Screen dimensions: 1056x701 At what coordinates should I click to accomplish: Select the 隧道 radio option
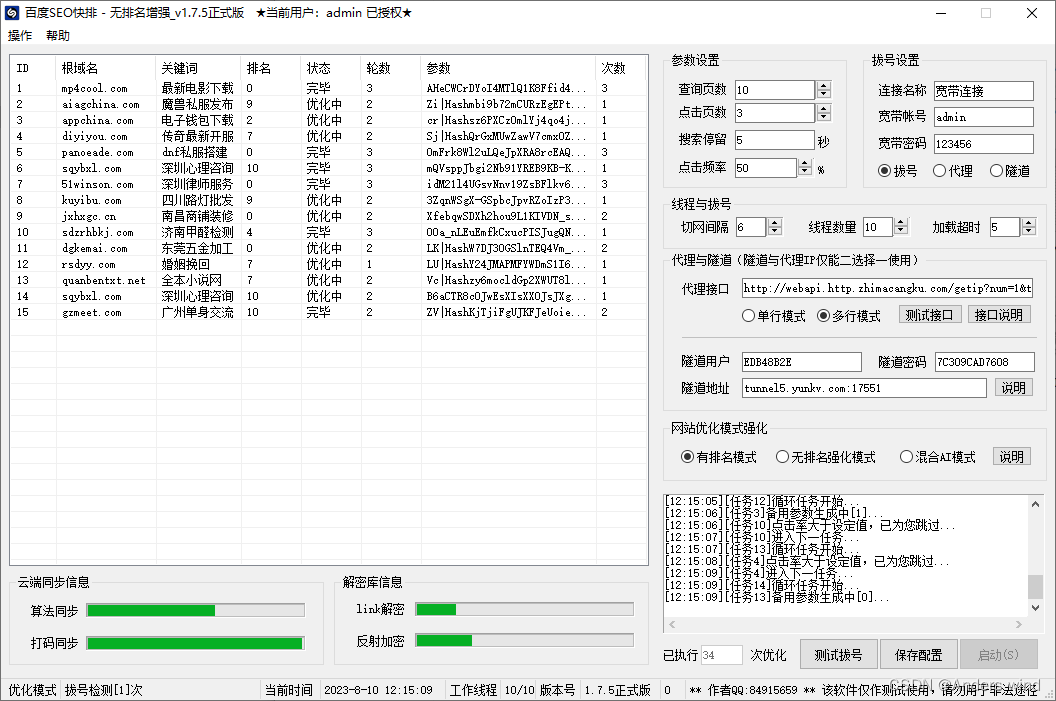click(1010, 171)
